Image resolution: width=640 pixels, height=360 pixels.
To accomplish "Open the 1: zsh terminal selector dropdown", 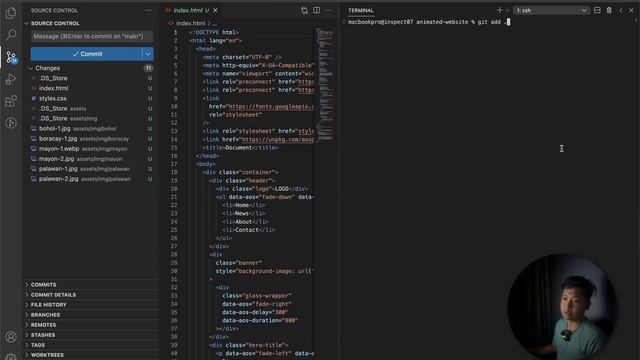I will pyautogui.click(x=551, y=10).
